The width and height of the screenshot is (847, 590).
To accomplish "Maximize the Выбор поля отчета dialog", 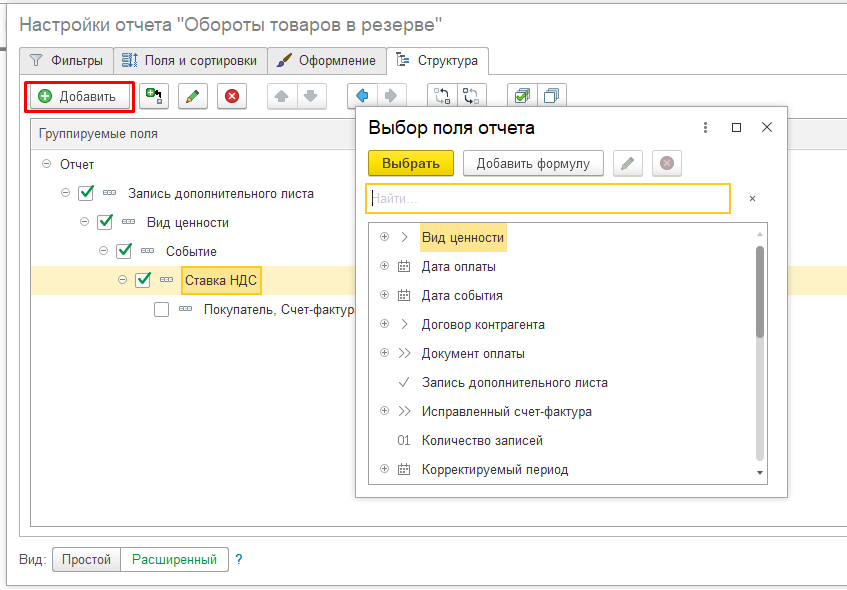I will point(736,128).
